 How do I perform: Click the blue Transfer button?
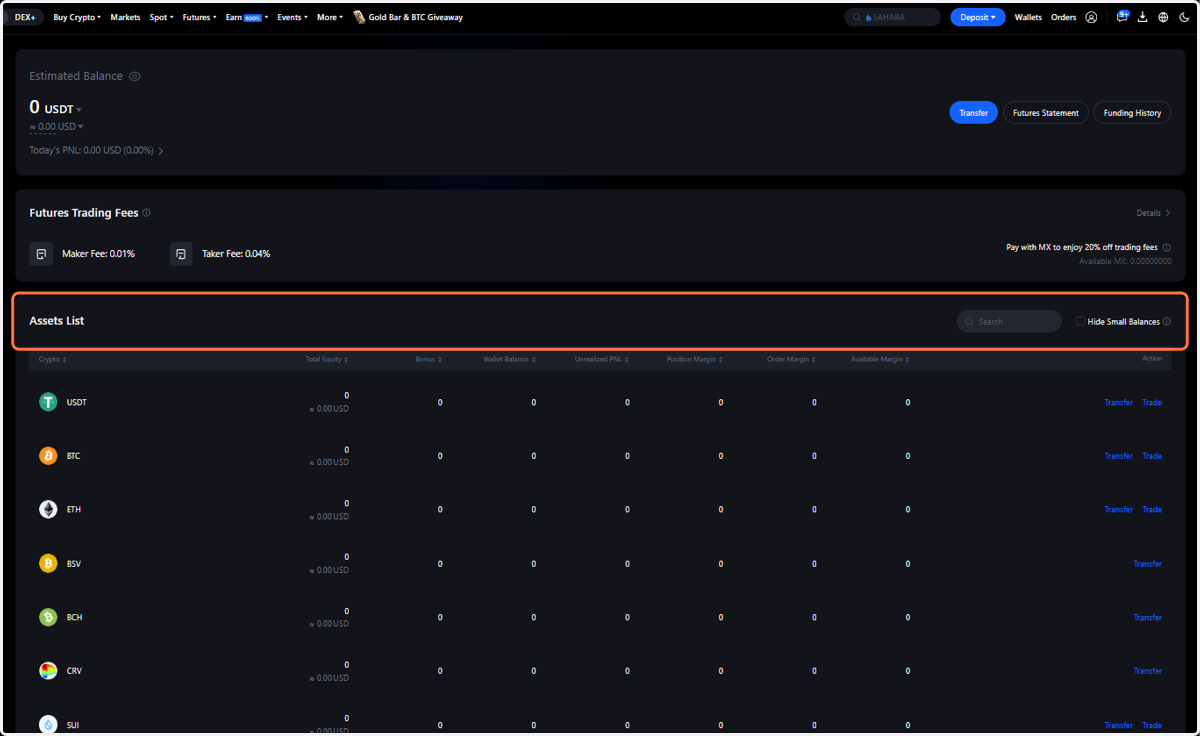[973, 113]
